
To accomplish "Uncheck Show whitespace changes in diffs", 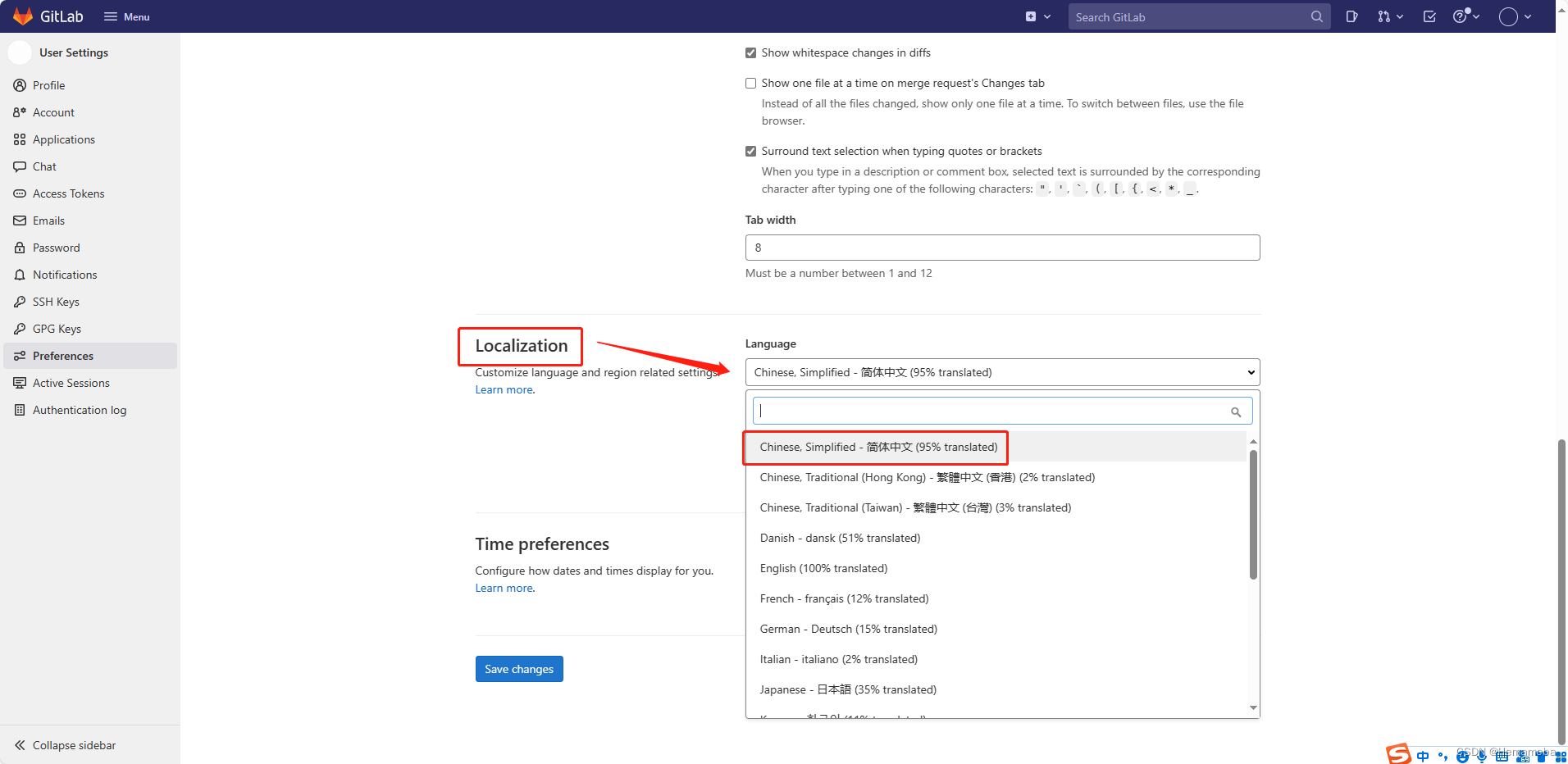I will tap(750, 53).
